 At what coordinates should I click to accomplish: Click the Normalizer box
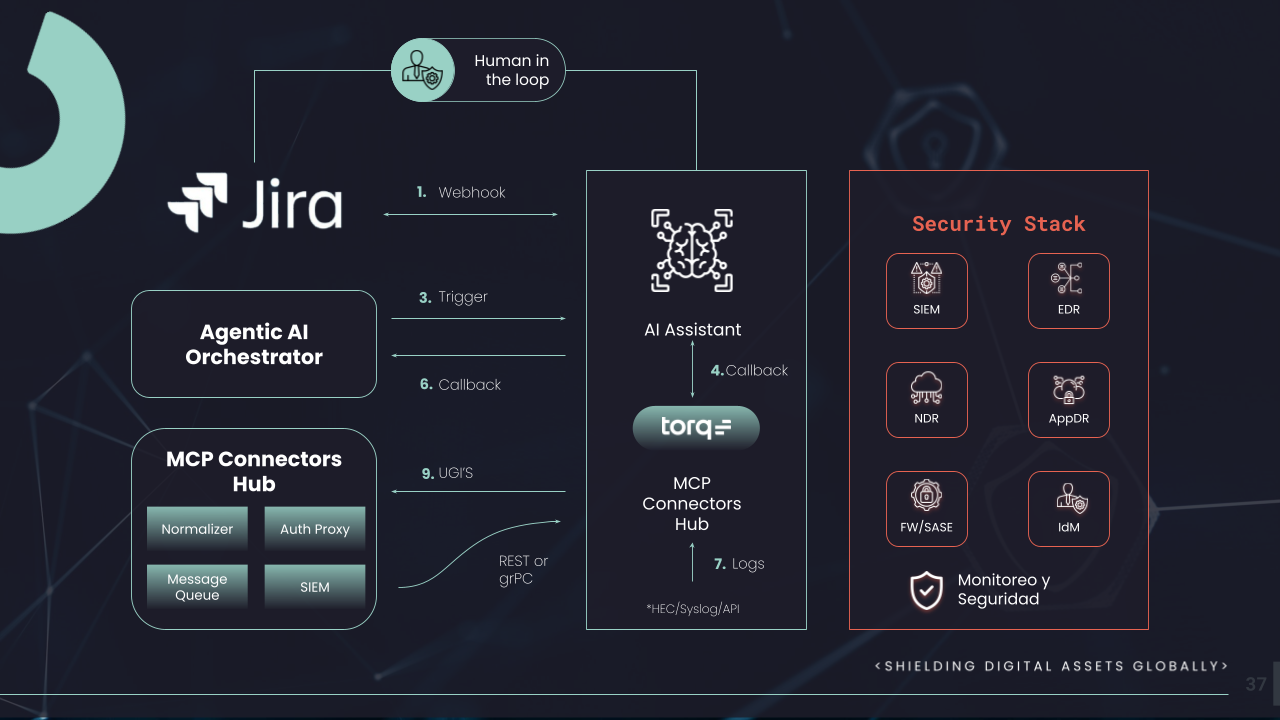pyautogui.click(x=197, y=529)
